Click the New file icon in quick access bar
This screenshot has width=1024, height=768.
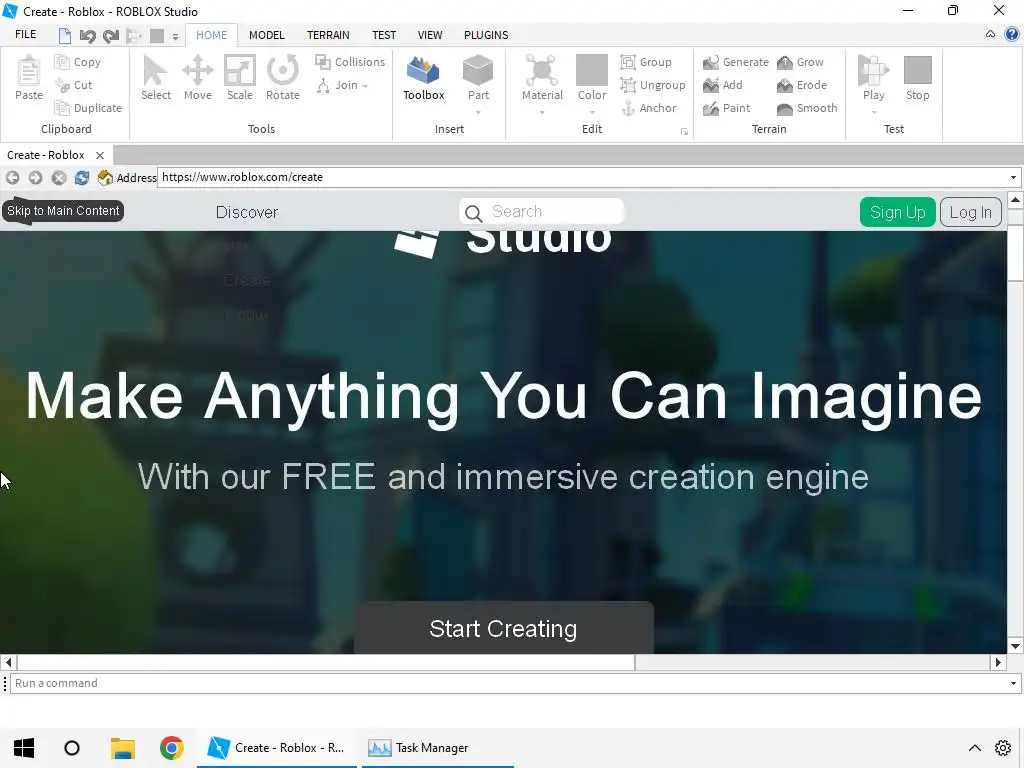pyautogui.click(x=64, y=35)
